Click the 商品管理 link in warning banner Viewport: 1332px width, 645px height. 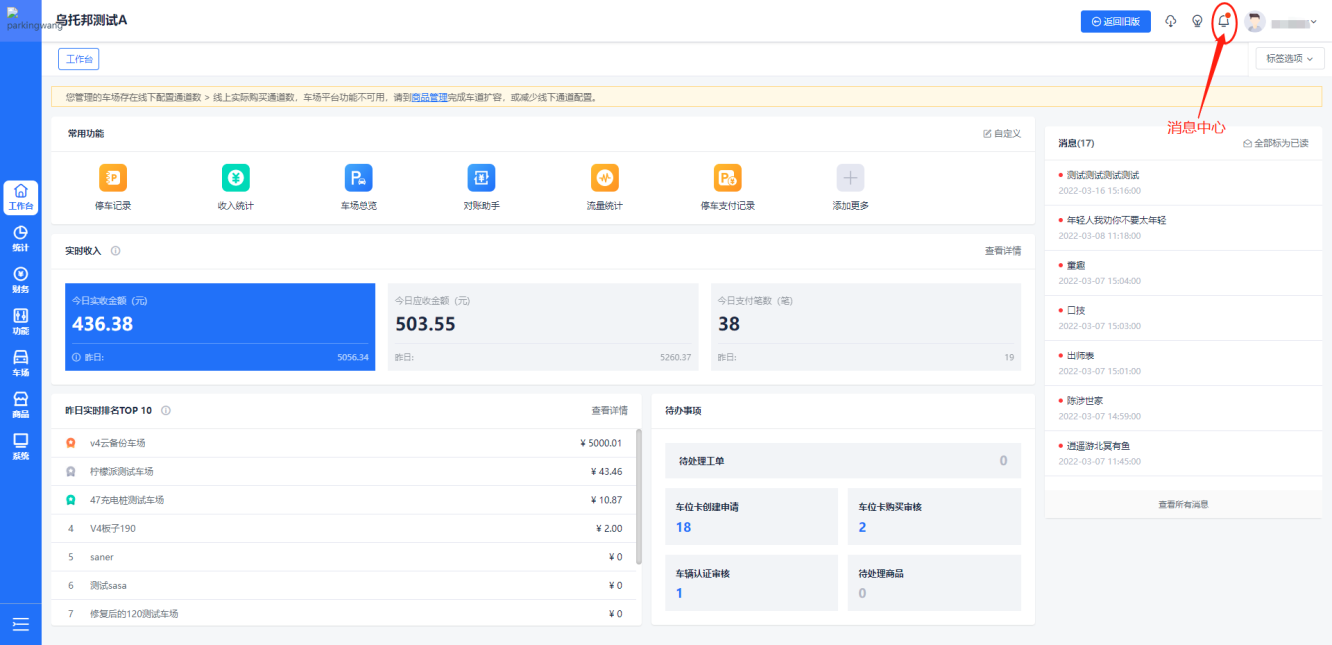tap(429, 98)
